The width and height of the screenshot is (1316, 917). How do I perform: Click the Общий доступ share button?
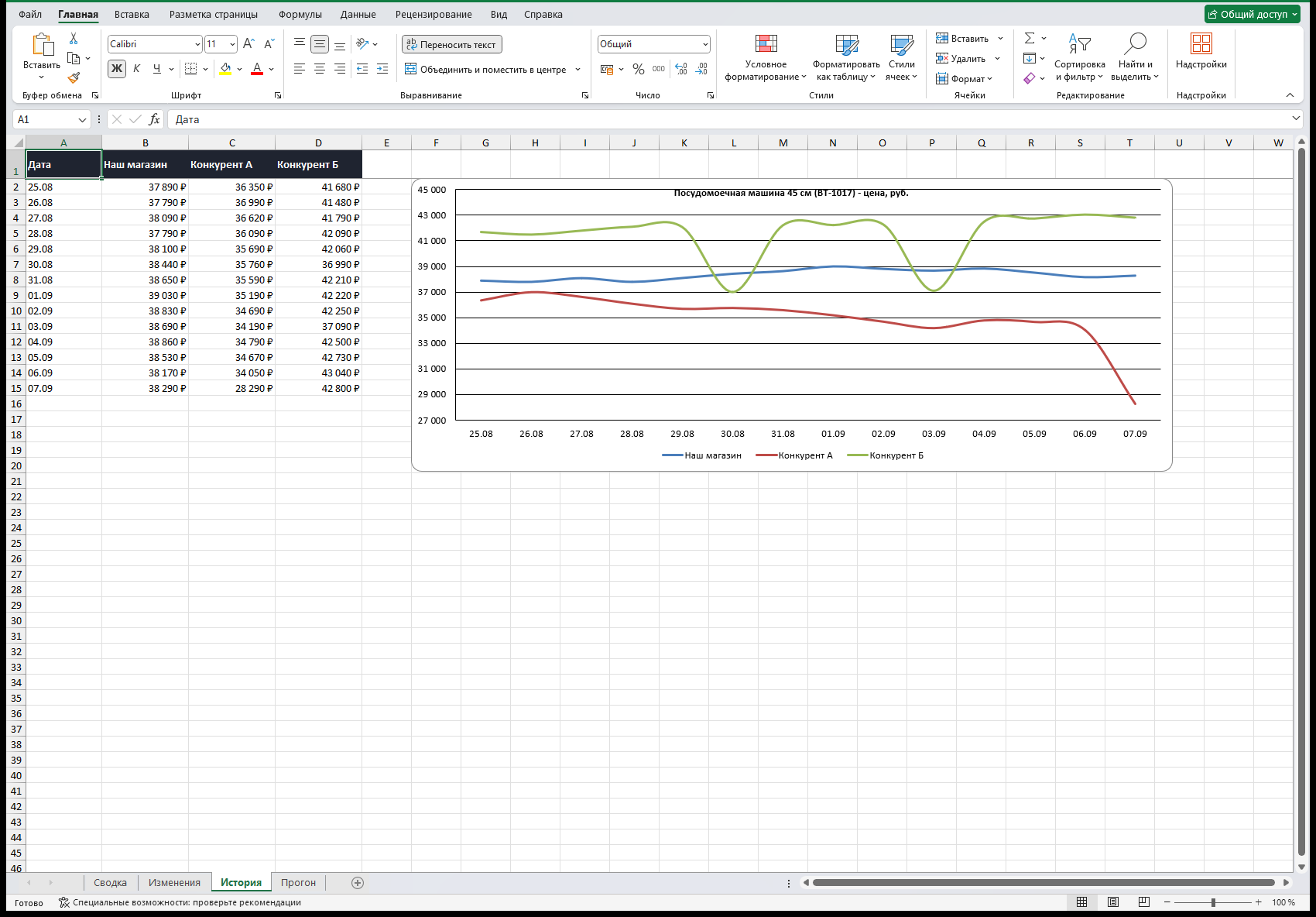[1253, 14]
